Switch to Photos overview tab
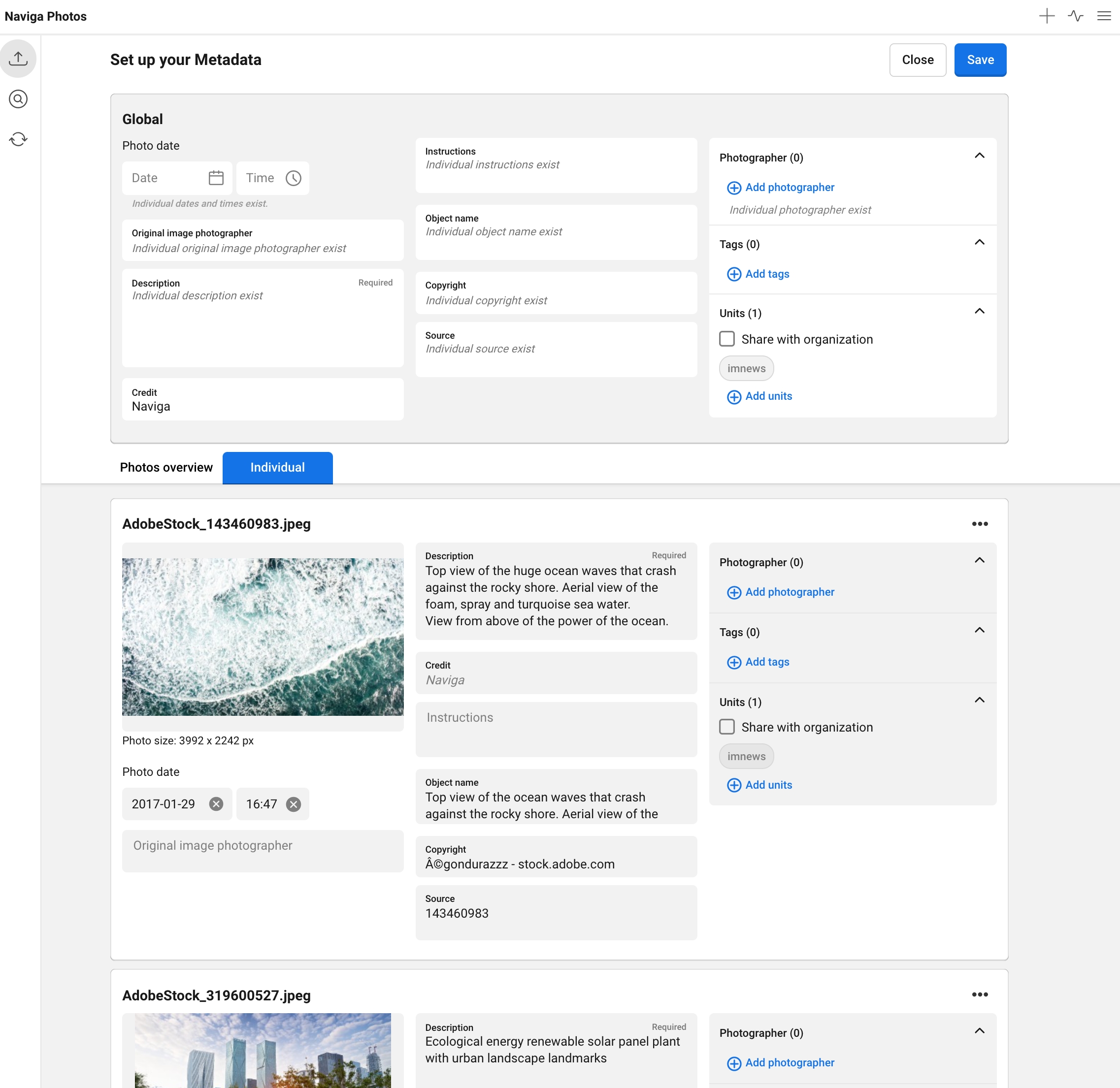The height and width of the screenshot is (1088, 1120). 166,467
